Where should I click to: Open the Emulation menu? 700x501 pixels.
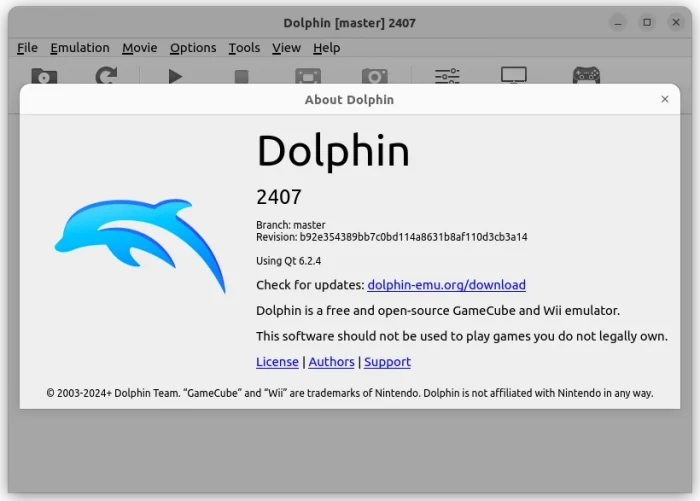click(80, 47)
